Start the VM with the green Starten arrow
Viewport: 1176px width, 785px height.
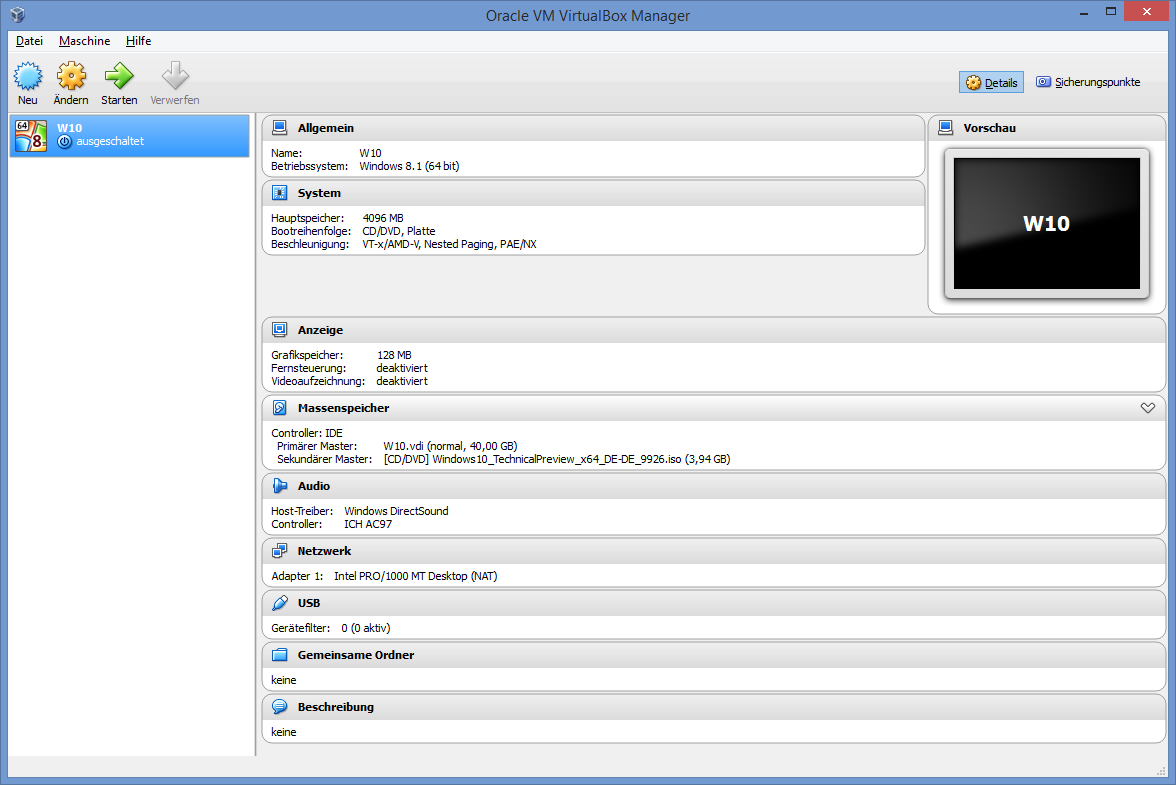[118, 76]
